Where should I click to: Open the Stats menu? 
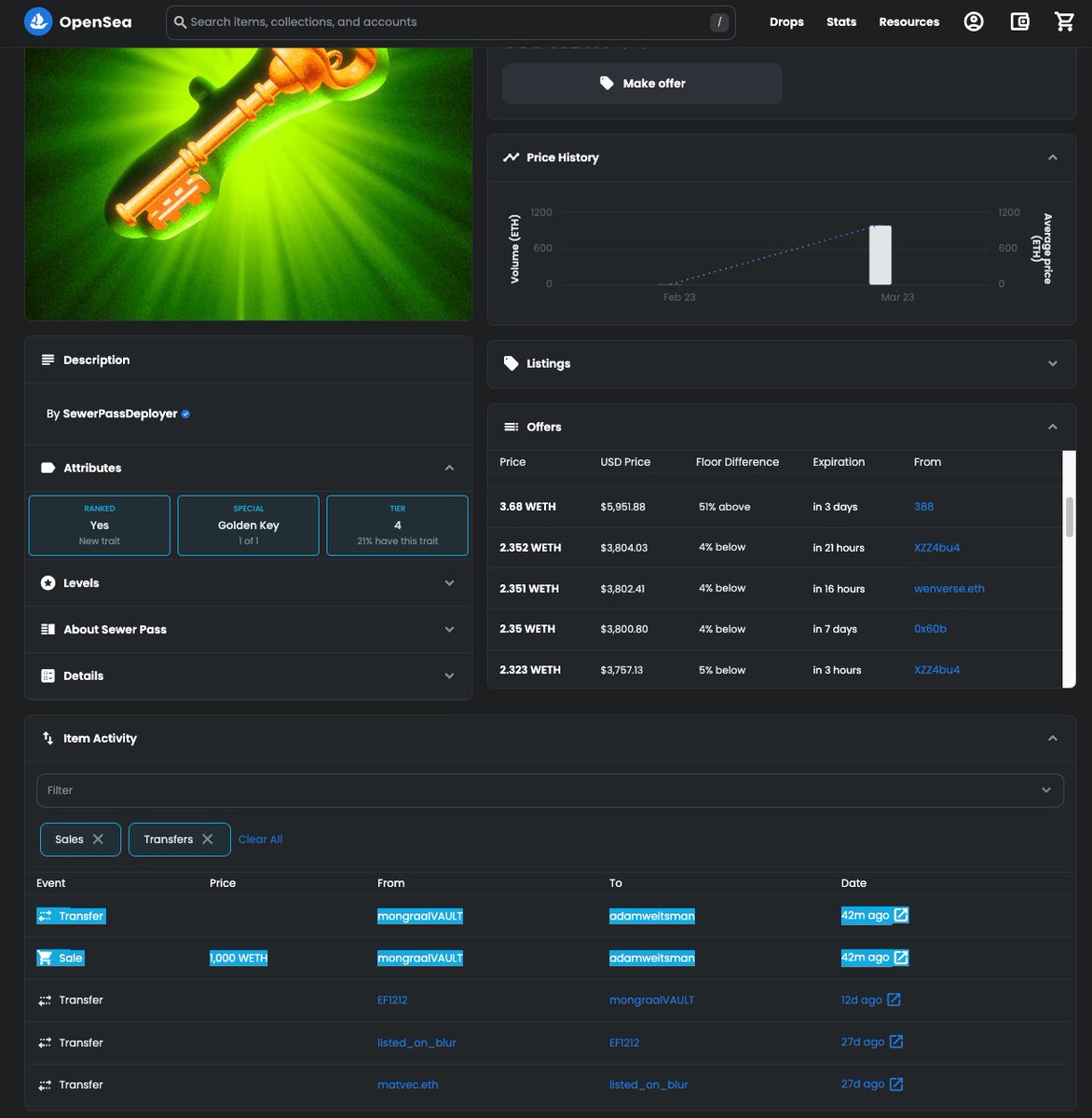click(841, 21)
